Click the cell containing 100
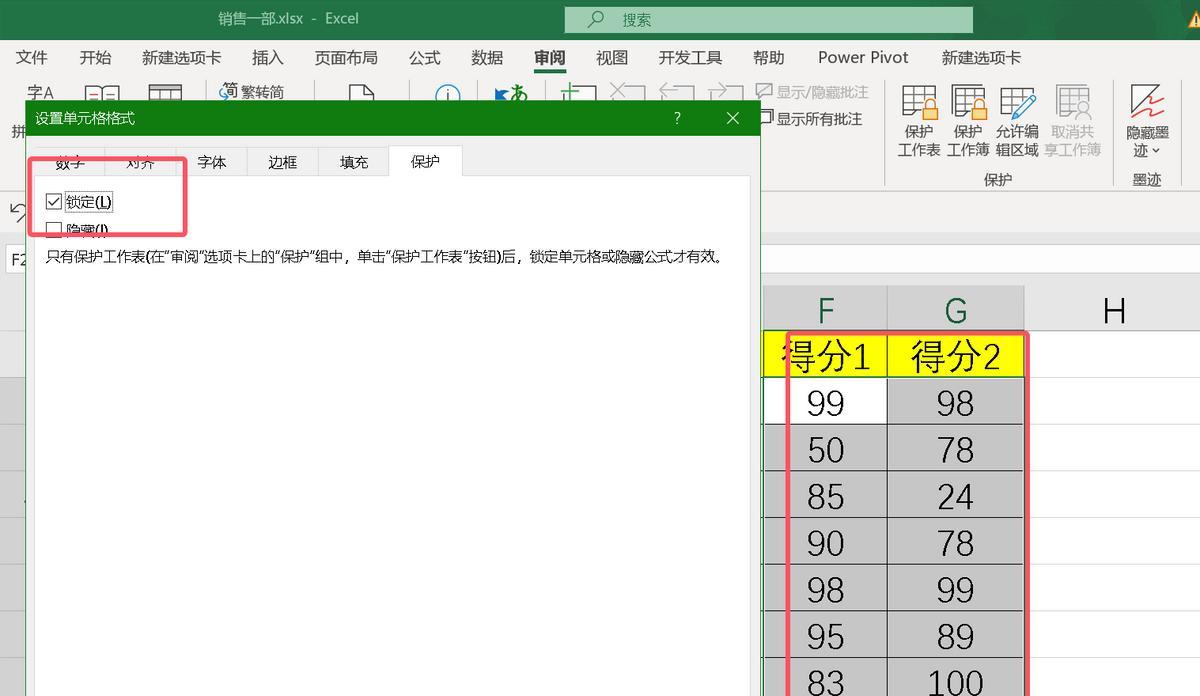 (955, 678)
